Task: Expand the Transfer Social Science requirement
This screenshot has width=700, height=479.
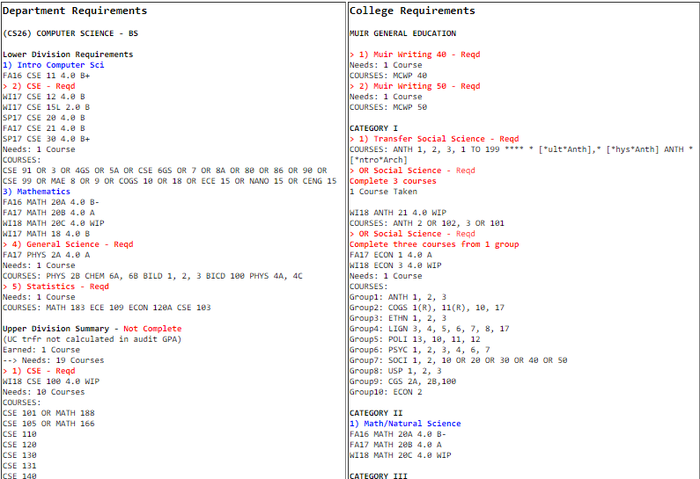Action: 438,138
